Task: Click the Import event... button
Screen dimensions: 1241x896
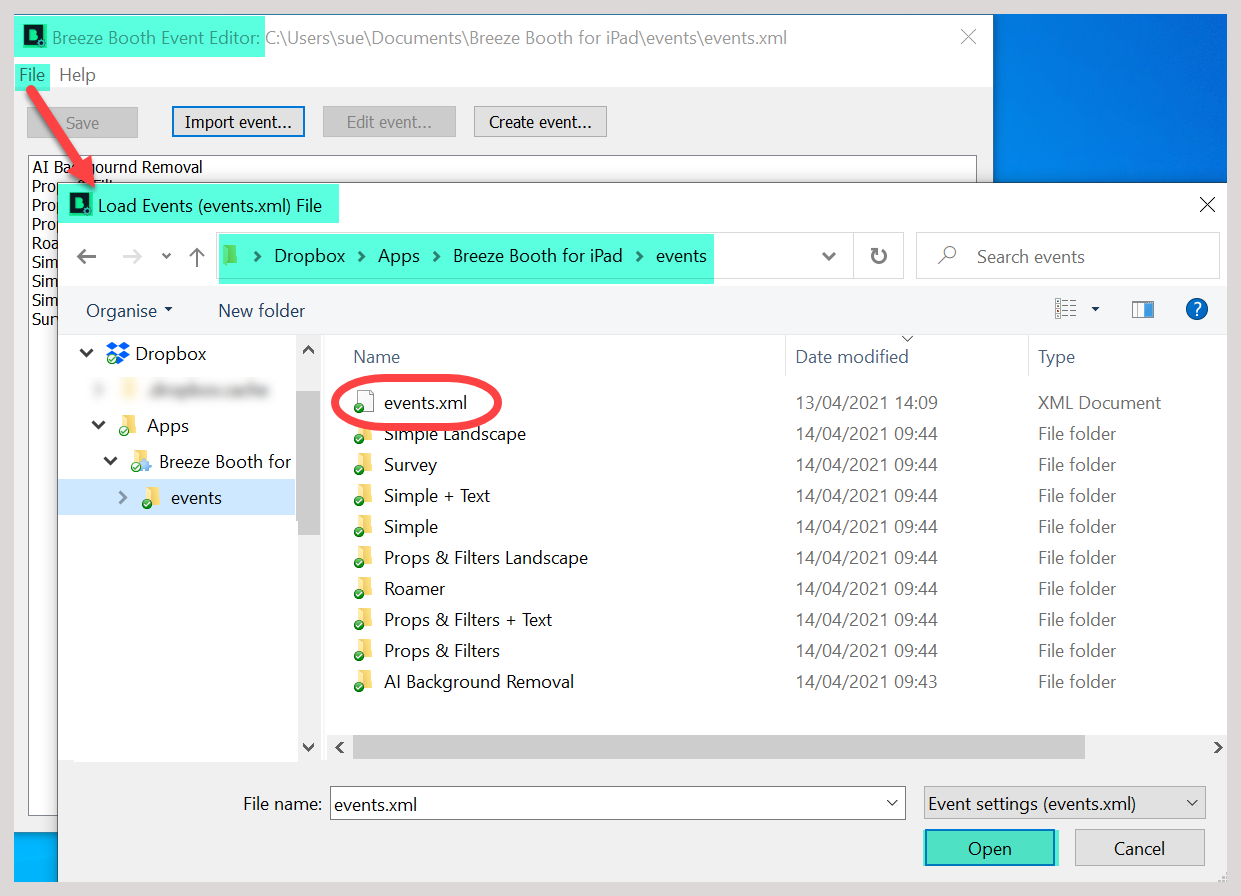Action: pos(238,122)
